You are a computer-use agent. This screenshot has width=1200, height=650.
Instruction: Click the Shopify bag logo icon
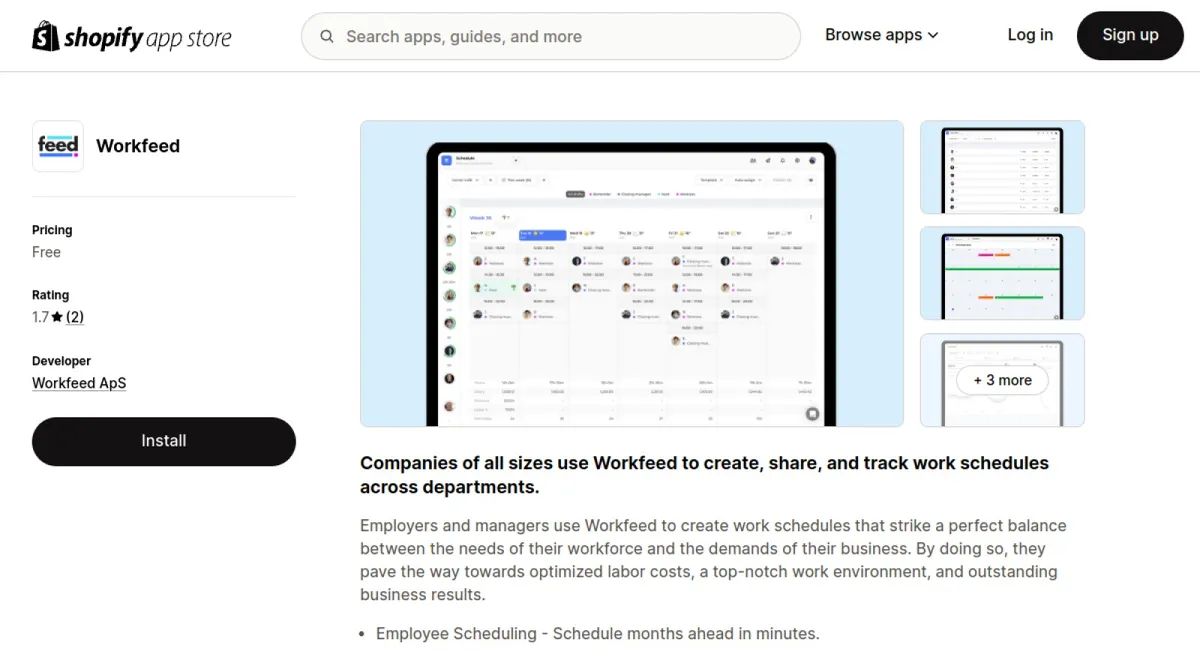(x=46, y=36)
